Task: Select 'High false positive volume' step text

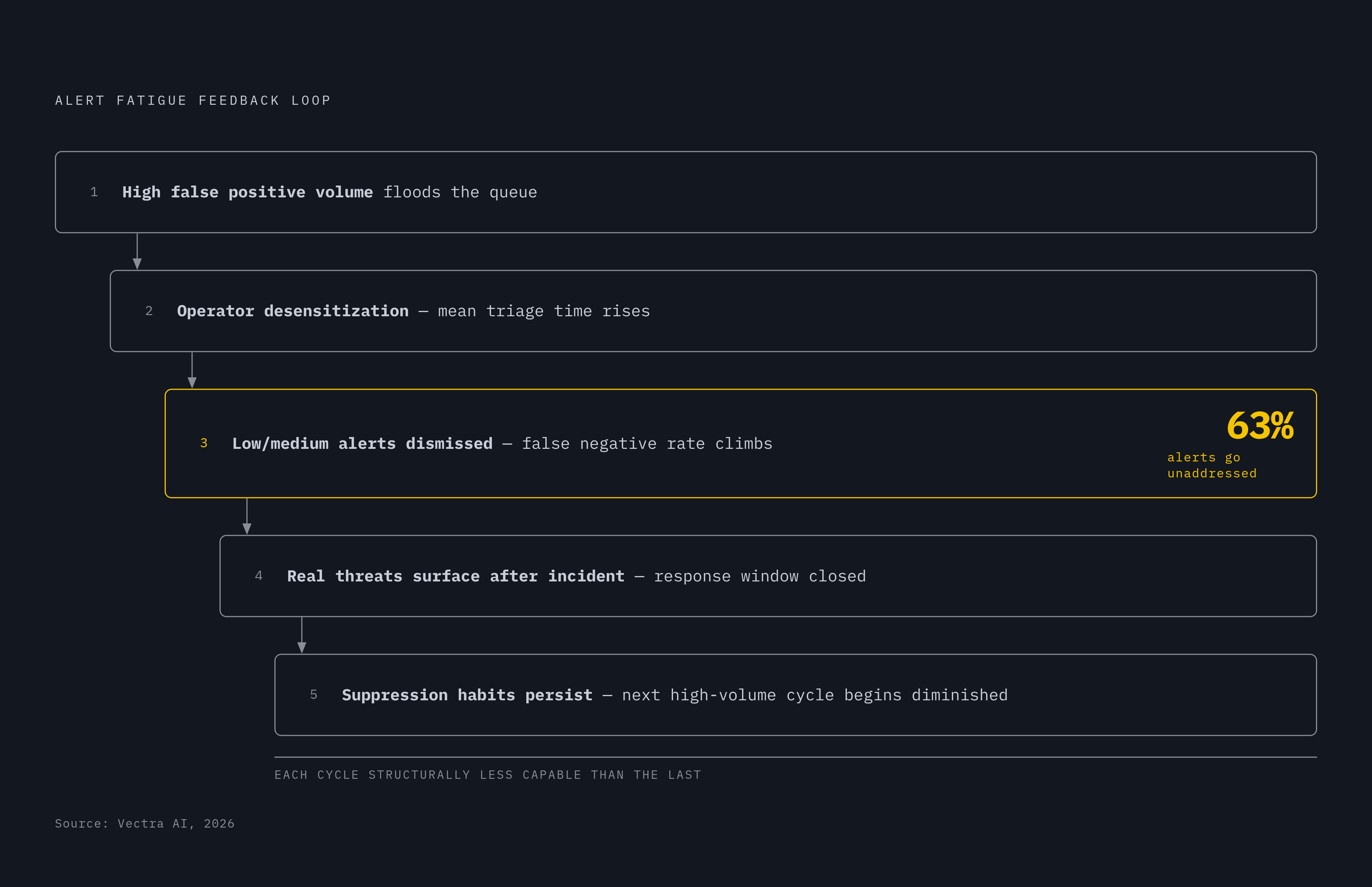Action: (248, 192)
